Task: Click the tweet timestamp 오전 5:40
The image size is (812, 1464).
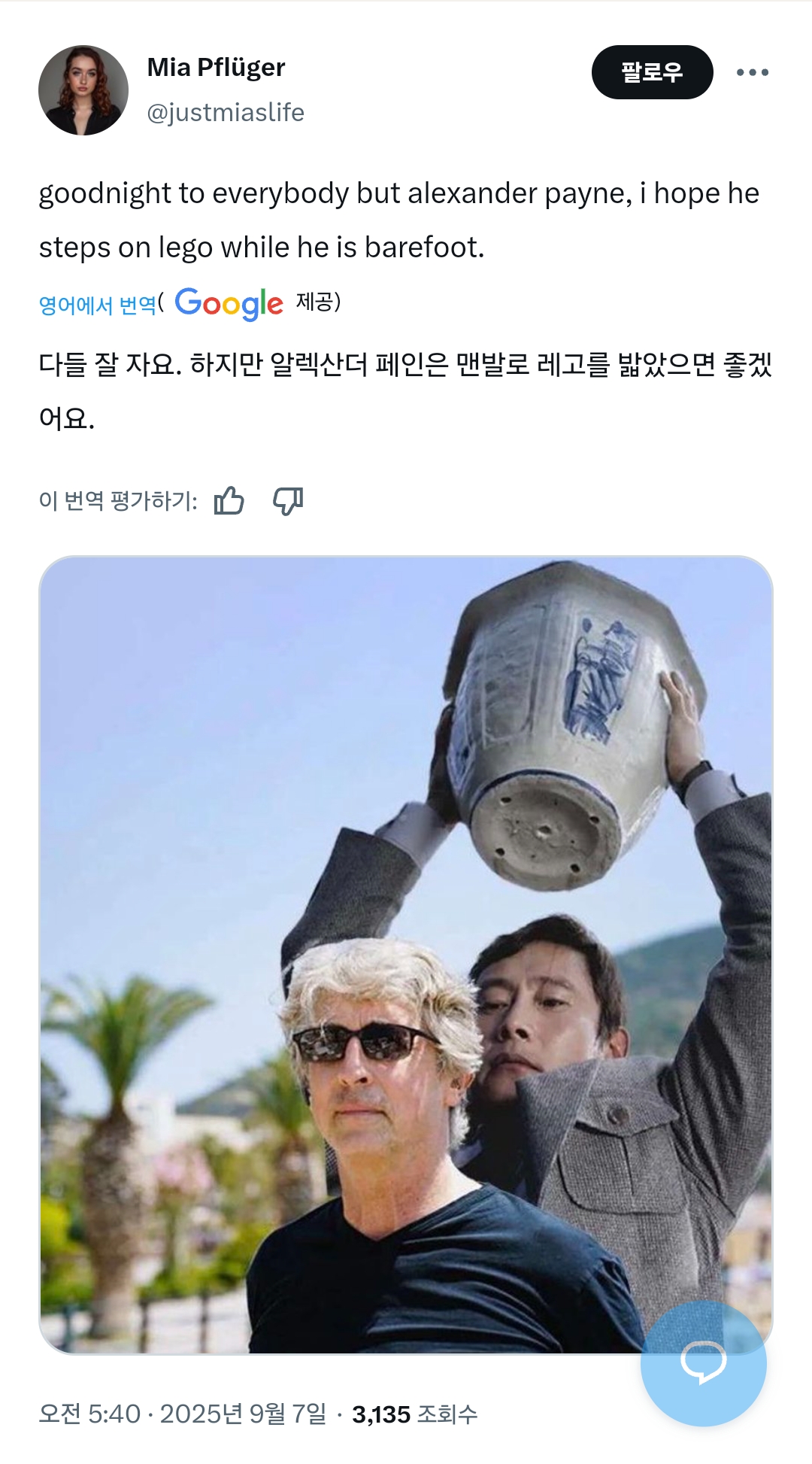Action: coord(89,1414)
